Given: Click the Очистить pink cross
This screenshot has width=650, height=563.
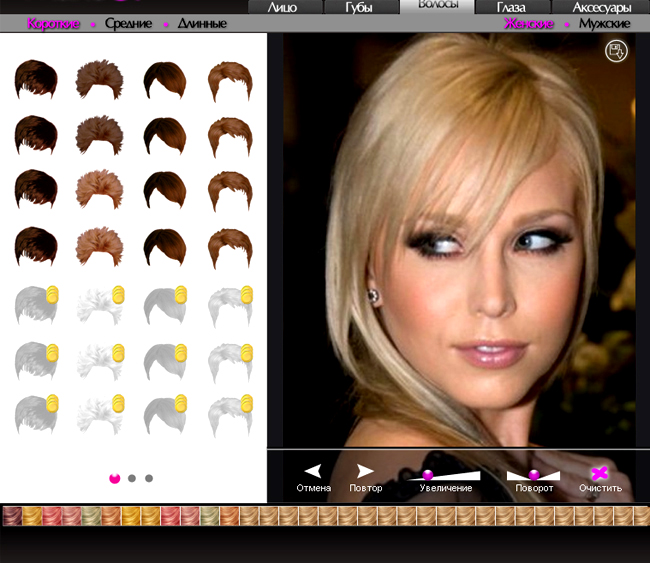Looking at the screenshot, I should tap(599, 473).
